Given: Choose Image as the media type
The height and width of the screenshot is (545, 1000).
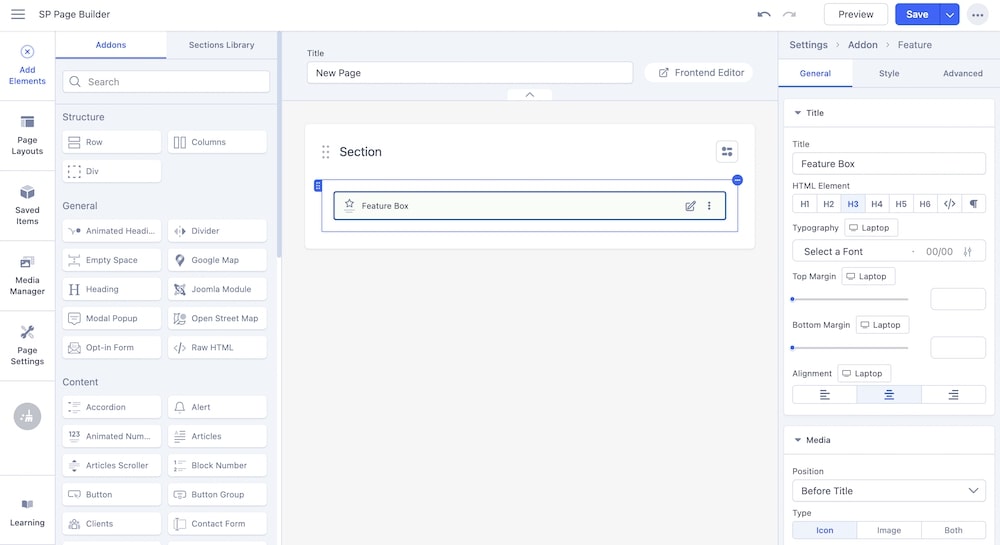Looking at the screenshot, I should click(x=889, y=531).
